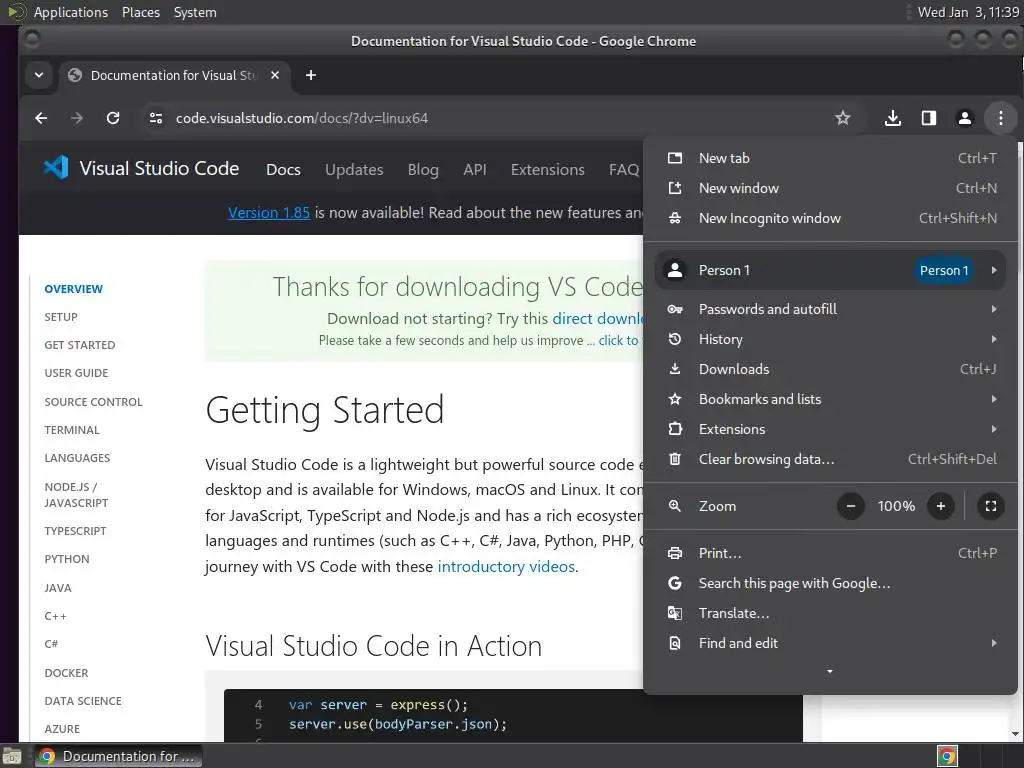Close the Chrome three-dot menu button

pyautogui.click(x=1000, y=118)
